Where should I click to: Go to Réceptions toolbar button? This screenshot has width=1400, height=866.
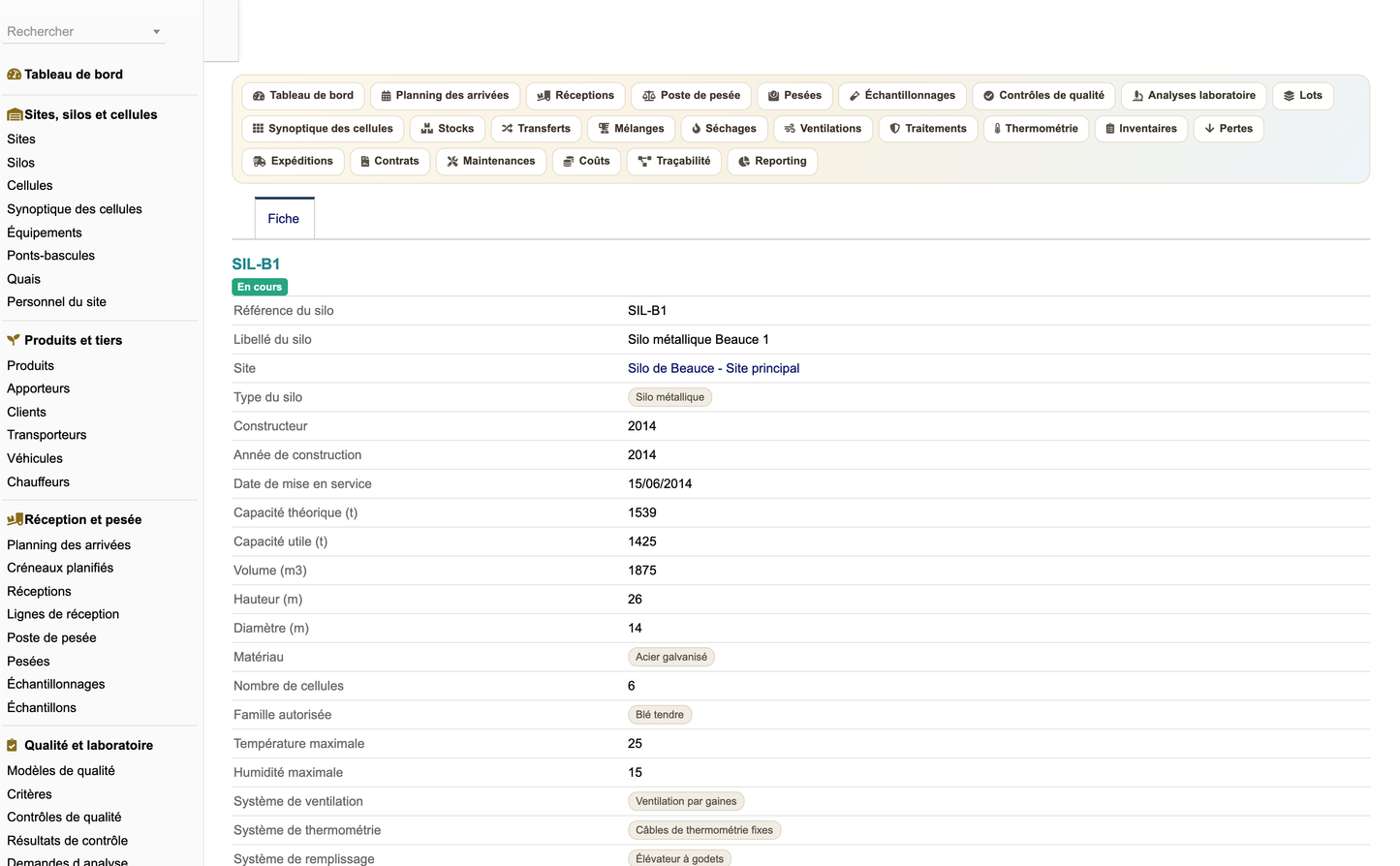tap(576, 96)
